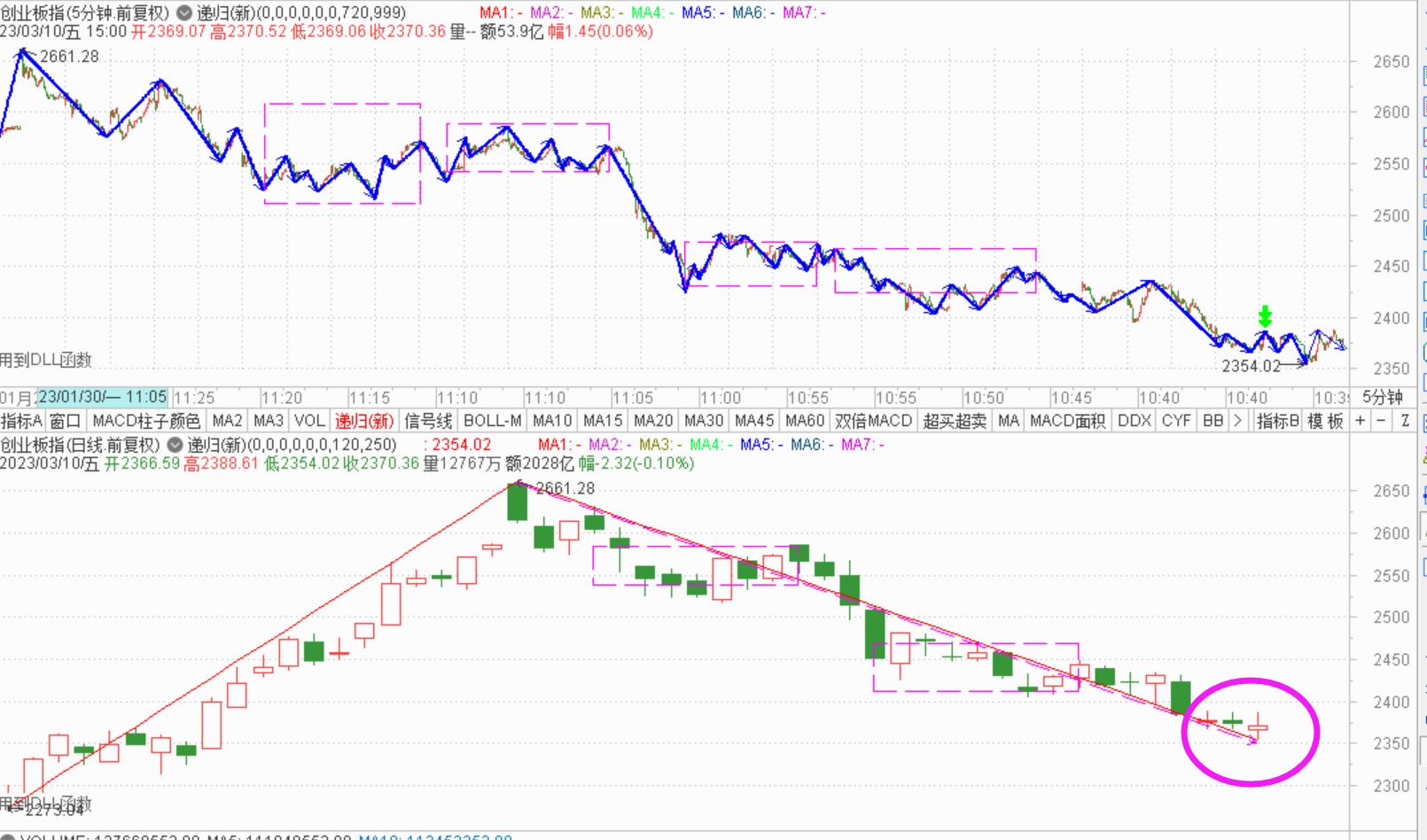
Task: Choose the MACD柱子颜色 indicator tab
Action: [146, 421]
